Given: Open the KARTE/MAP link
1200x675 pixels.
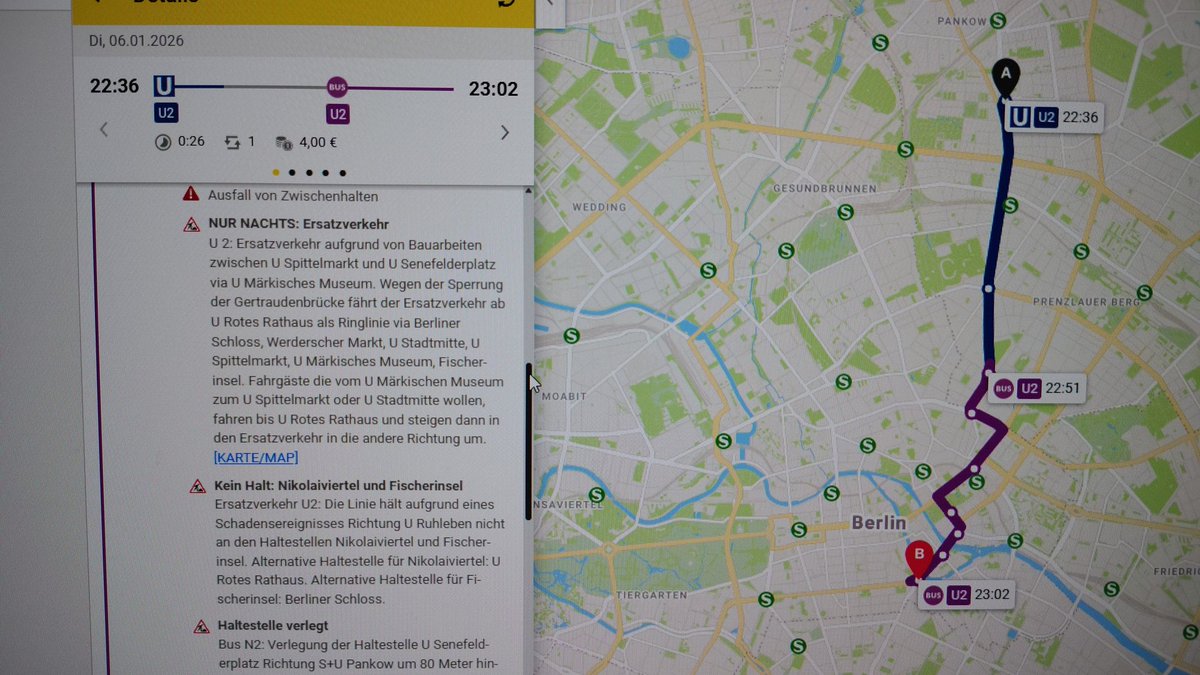Looking at the screenshot, I should pyautogui.click(x=255, y=458).
